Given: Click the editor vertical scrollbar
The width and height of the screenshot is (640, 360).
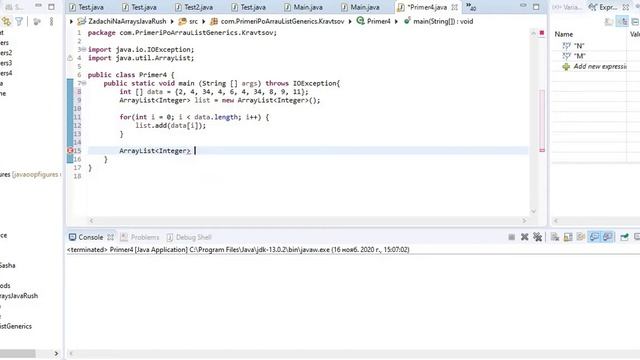Looking at the screenshot, I should [533, 122].
